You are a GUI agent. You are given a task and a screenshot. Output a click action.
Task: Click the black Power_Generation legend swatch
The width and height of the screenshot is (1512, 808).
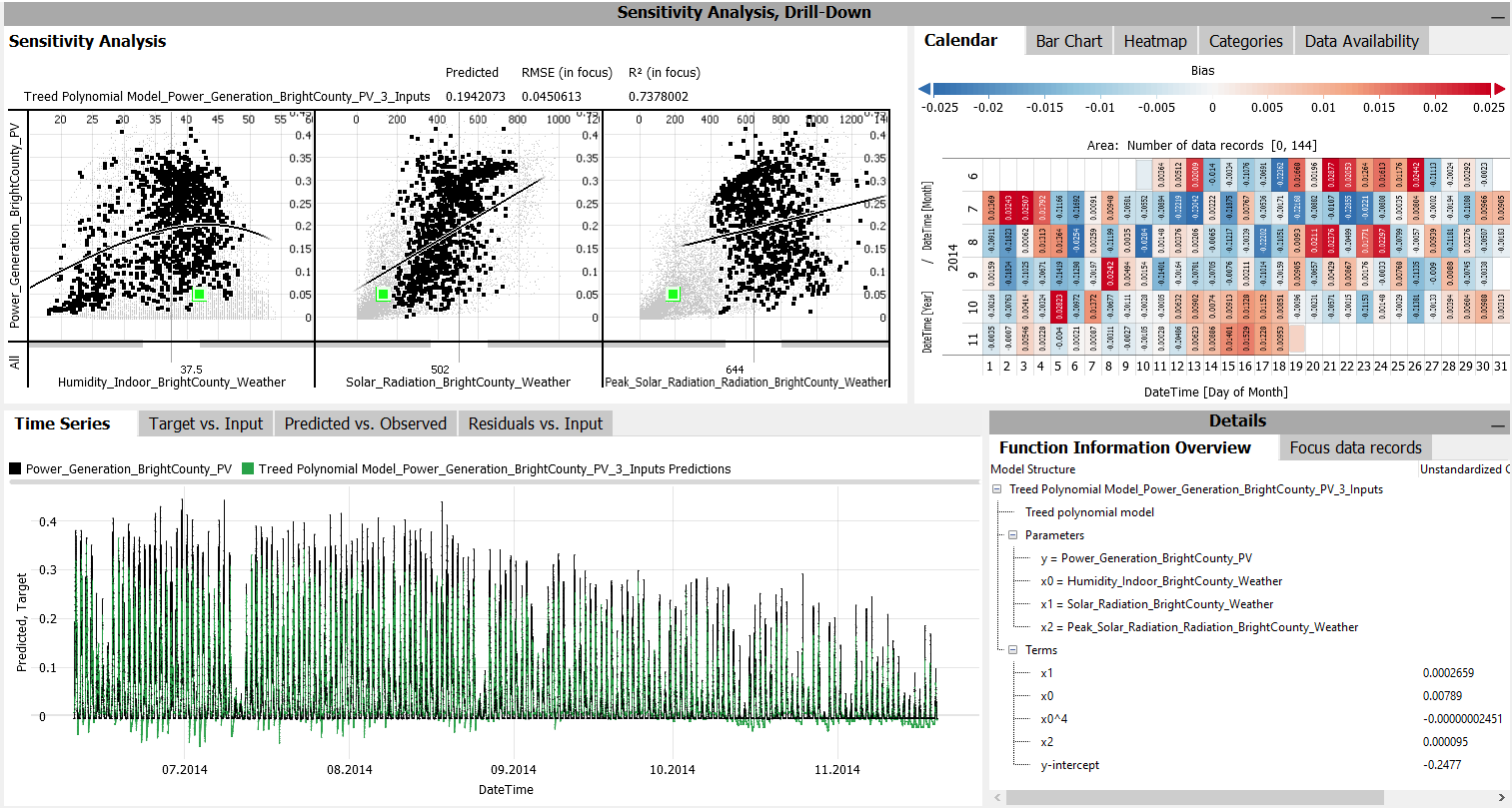pos(15,468)
